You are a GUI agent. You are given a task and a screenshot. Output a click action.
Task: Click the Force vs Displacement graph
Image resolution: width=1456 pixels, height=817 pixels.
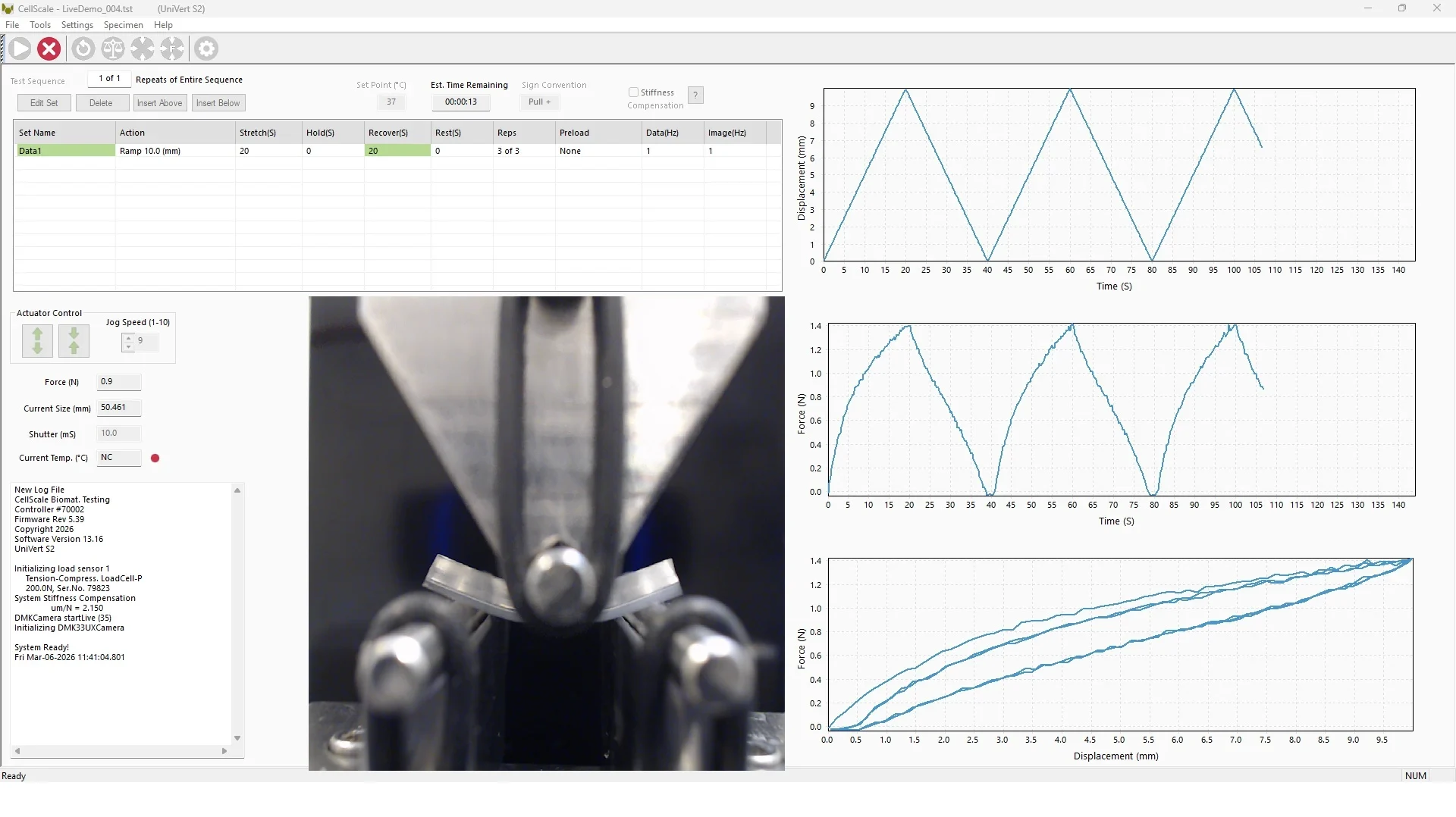tap(1120, 645)
